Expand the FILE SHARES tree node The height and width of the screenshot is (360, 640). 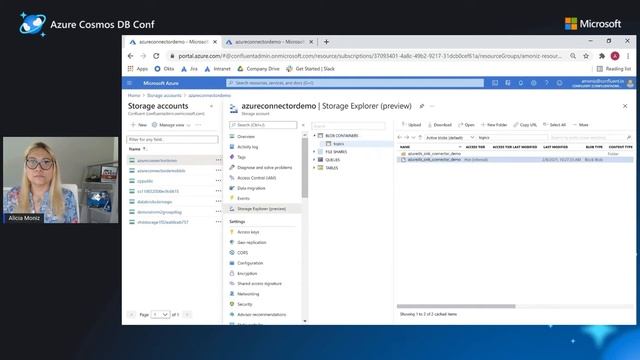[x=314, y=151]
